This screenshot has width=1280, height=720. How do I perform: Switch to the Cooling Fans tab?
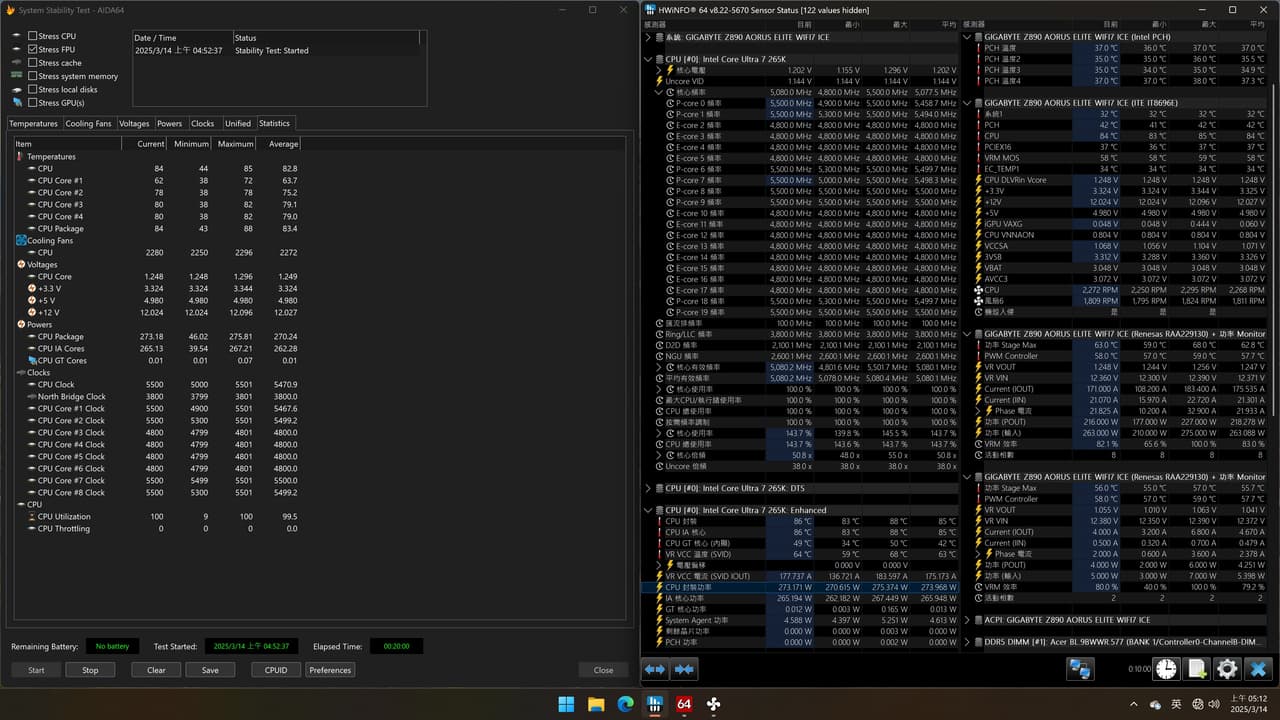point(88,124)
